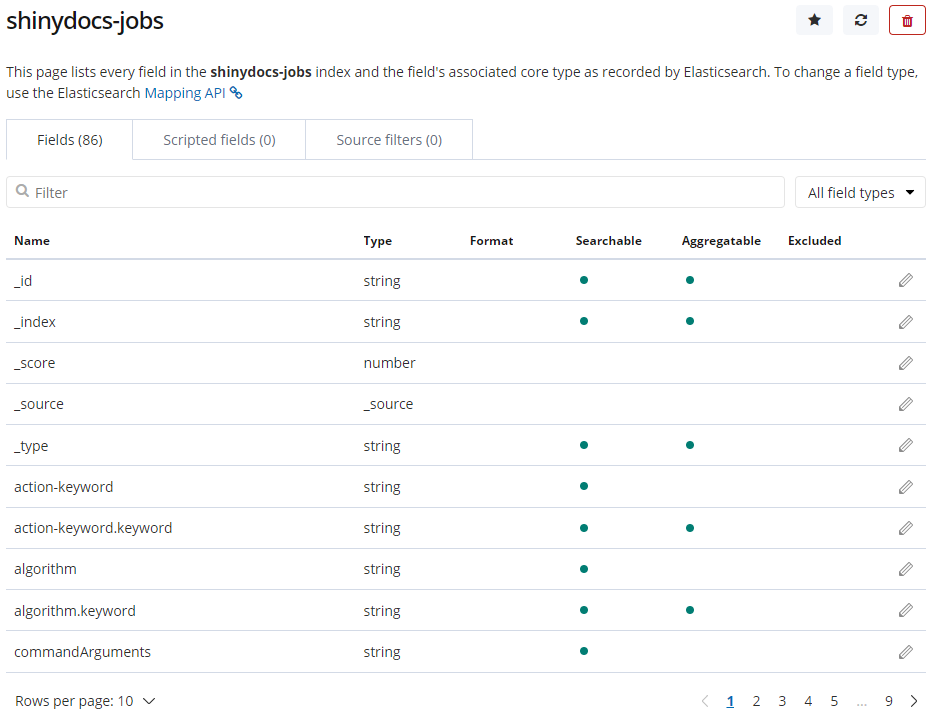Go to page 3 of fields
The height and width of the screenshot is (718, 936).
tap(782, 701)
